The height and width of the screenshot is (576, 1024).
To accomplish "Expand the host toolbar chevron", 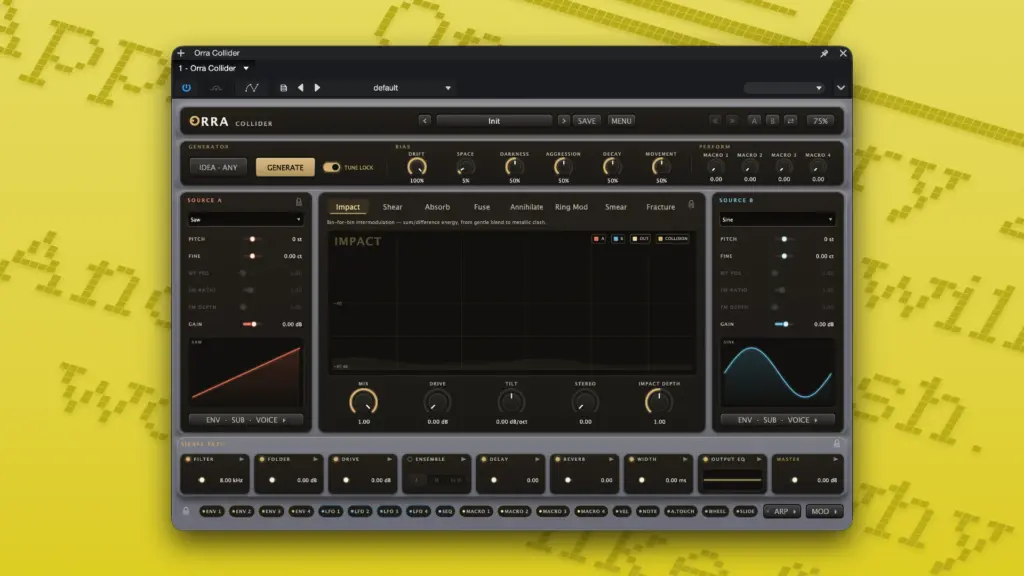I will coord(840,88).
